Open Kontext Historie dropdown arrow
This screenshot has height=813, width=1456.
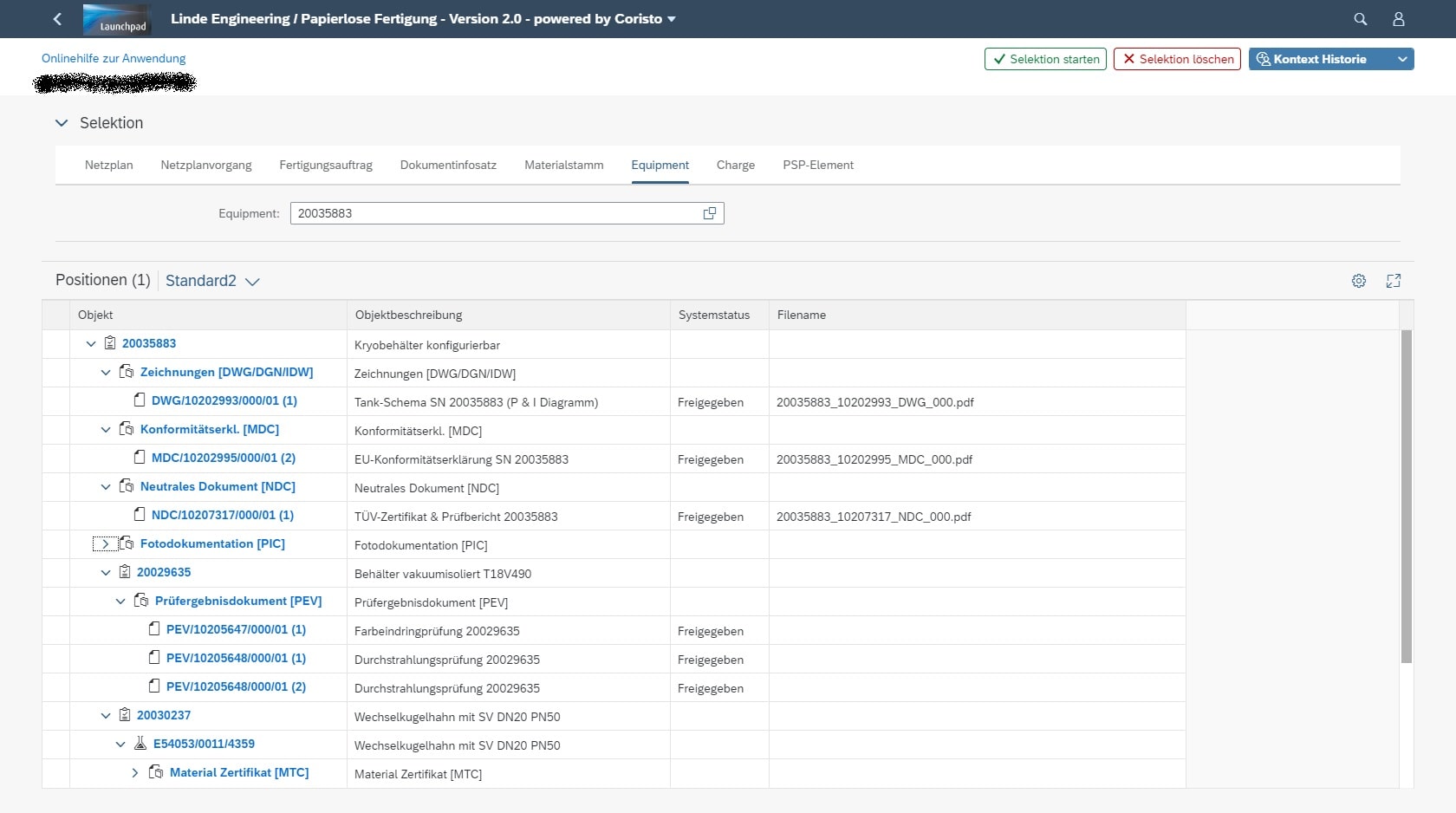[1402, 59]
